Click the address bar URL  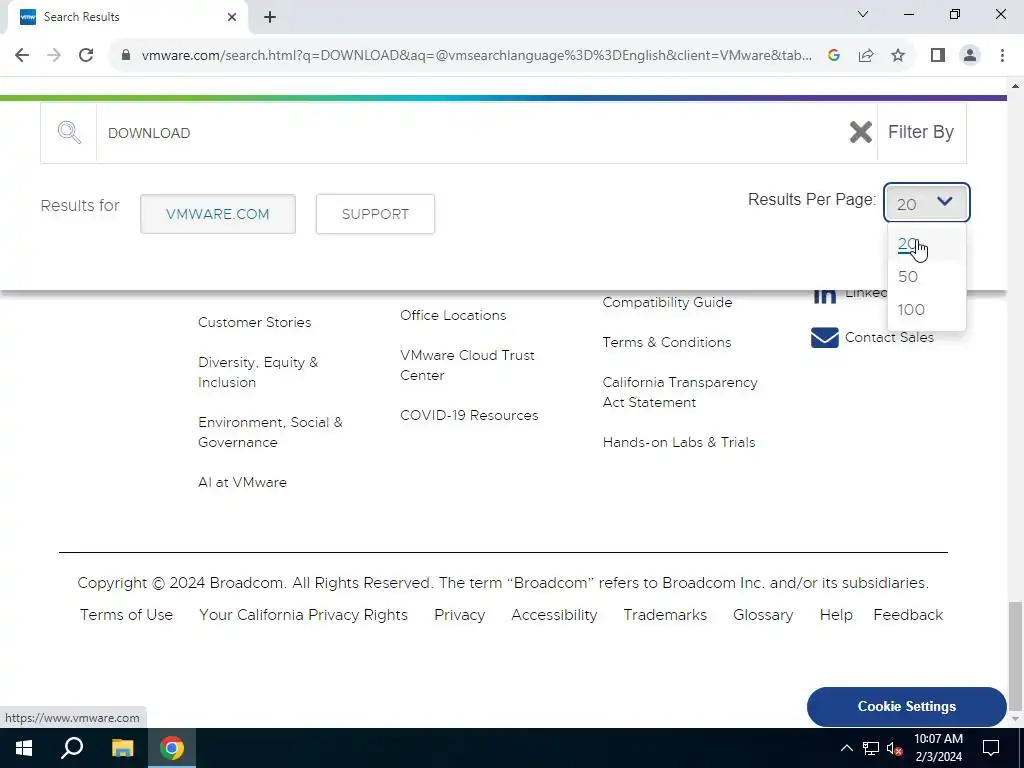[x=477, y=55]
